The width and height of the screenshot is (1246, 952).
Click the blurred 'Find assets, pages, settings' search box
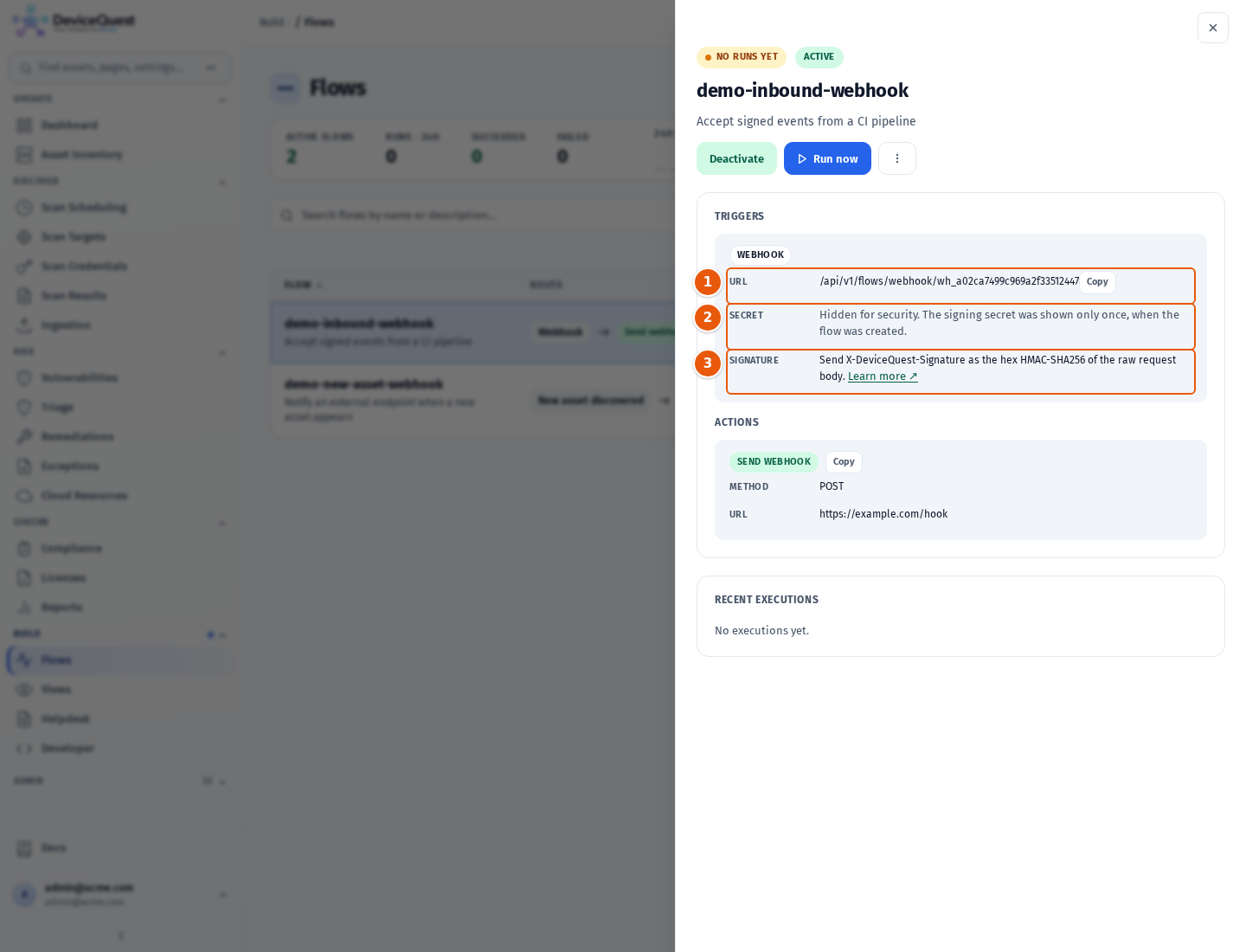pyautogui.click(x=121, y=68)
